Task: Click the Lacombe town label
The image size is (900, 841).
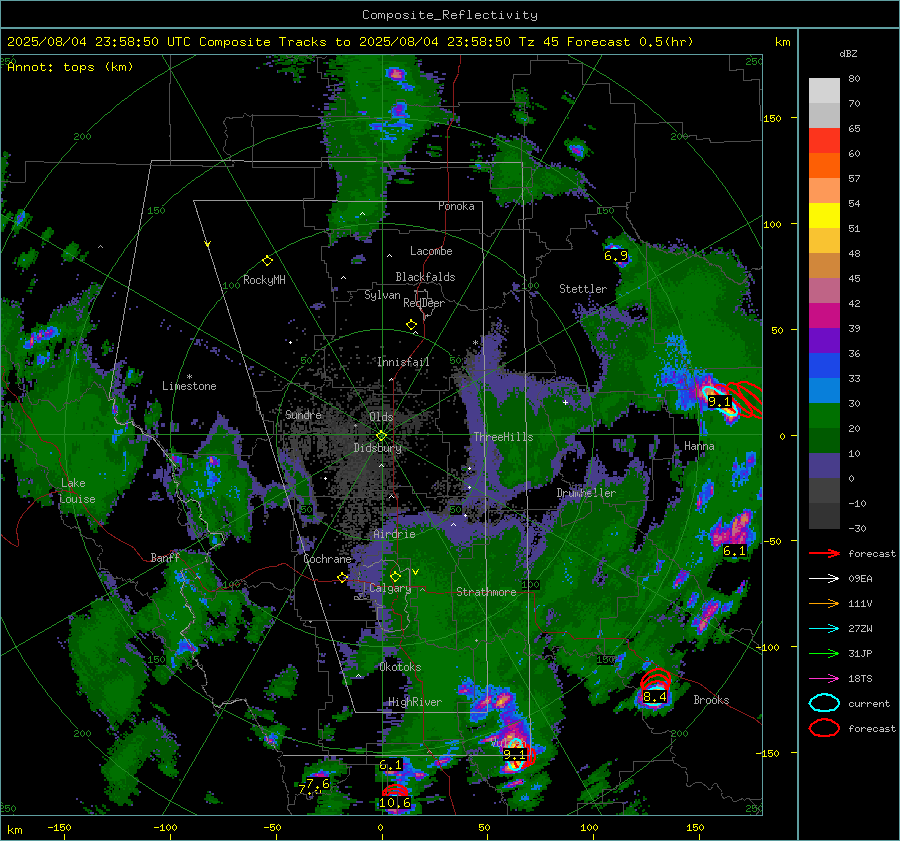Action: pyautogui.click(x=431, y=251)
